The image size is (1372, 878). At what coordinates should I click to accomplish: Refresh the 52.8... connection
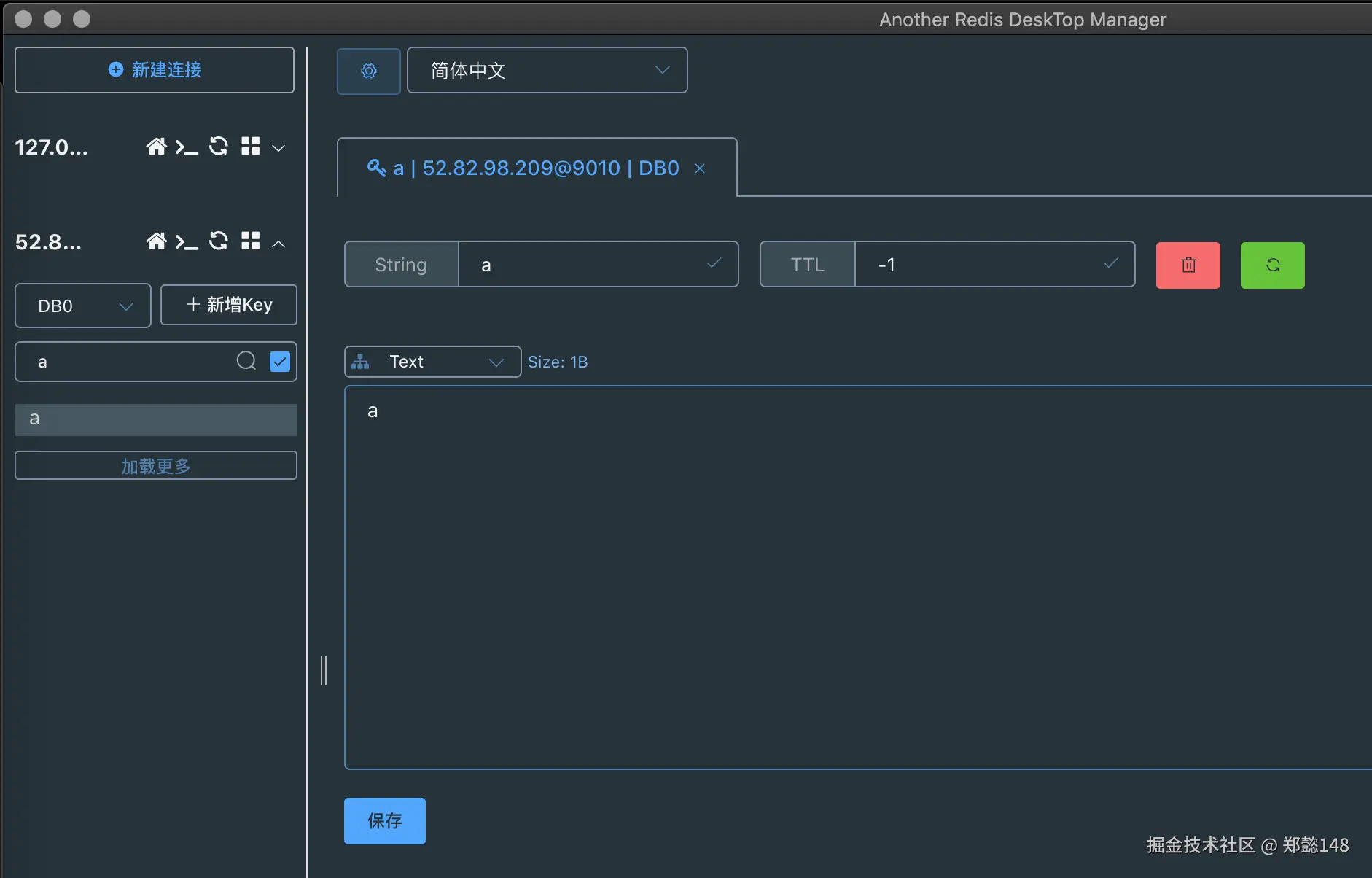(219, 241)
